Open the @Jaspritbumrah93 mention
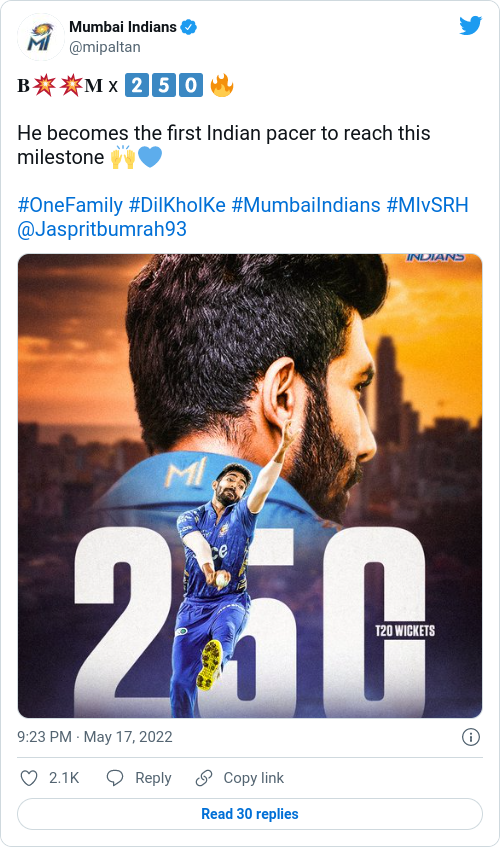The height and width of the screenshot is (847, 500). pos(102,229)
